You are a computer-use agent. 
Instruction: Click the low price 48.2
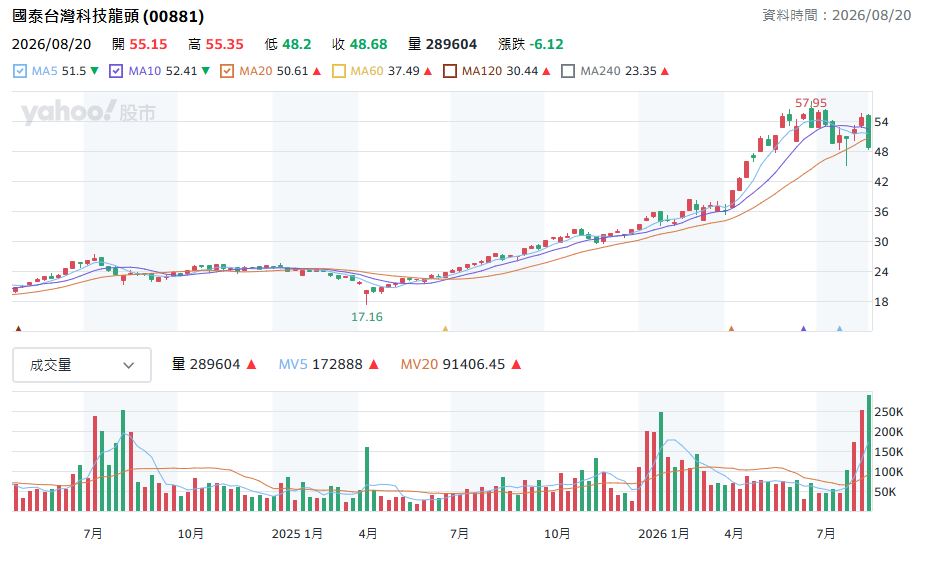pos(297,44)
